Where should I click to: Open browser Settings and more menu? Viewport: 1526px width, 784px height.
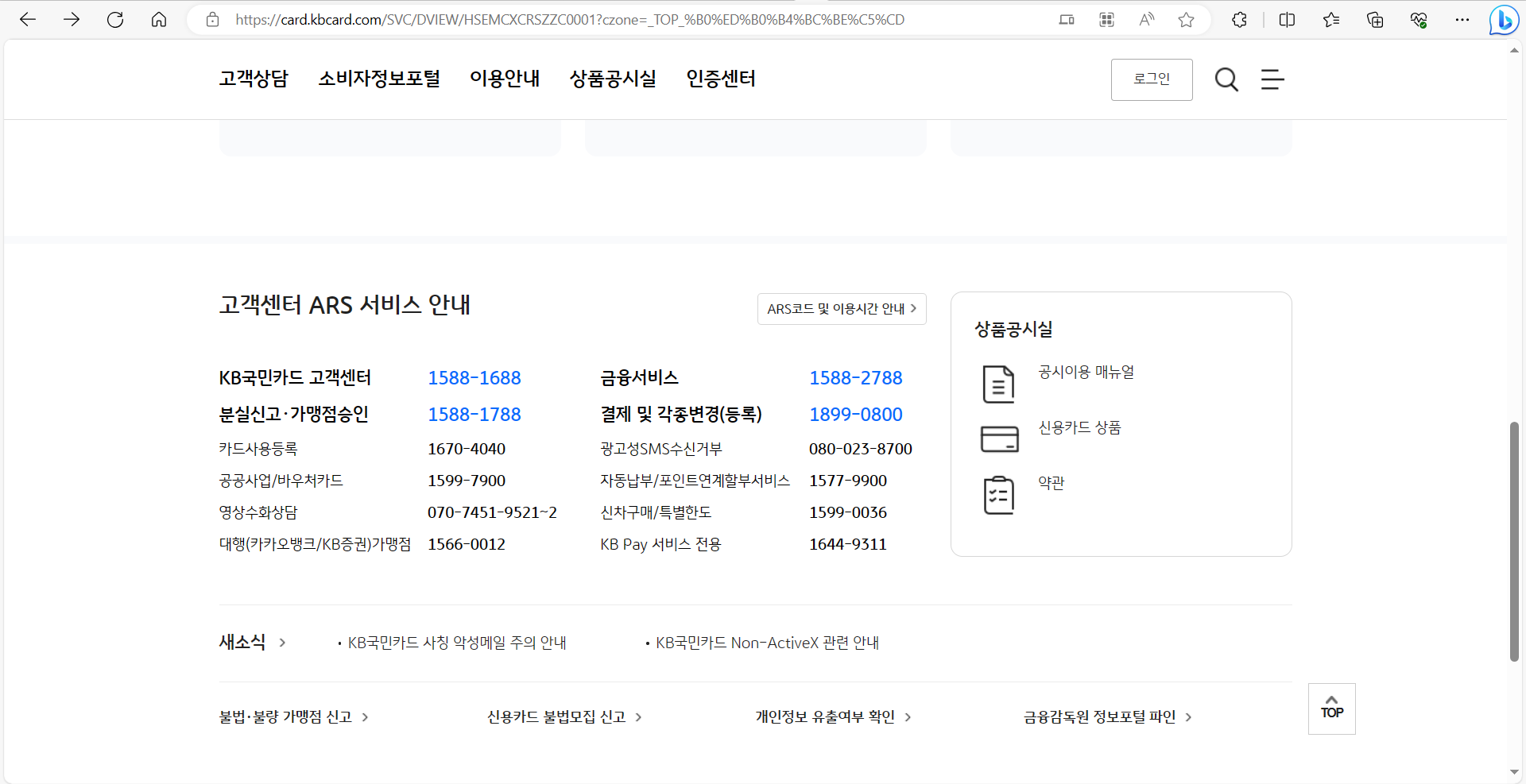[x=1462, y=20]
